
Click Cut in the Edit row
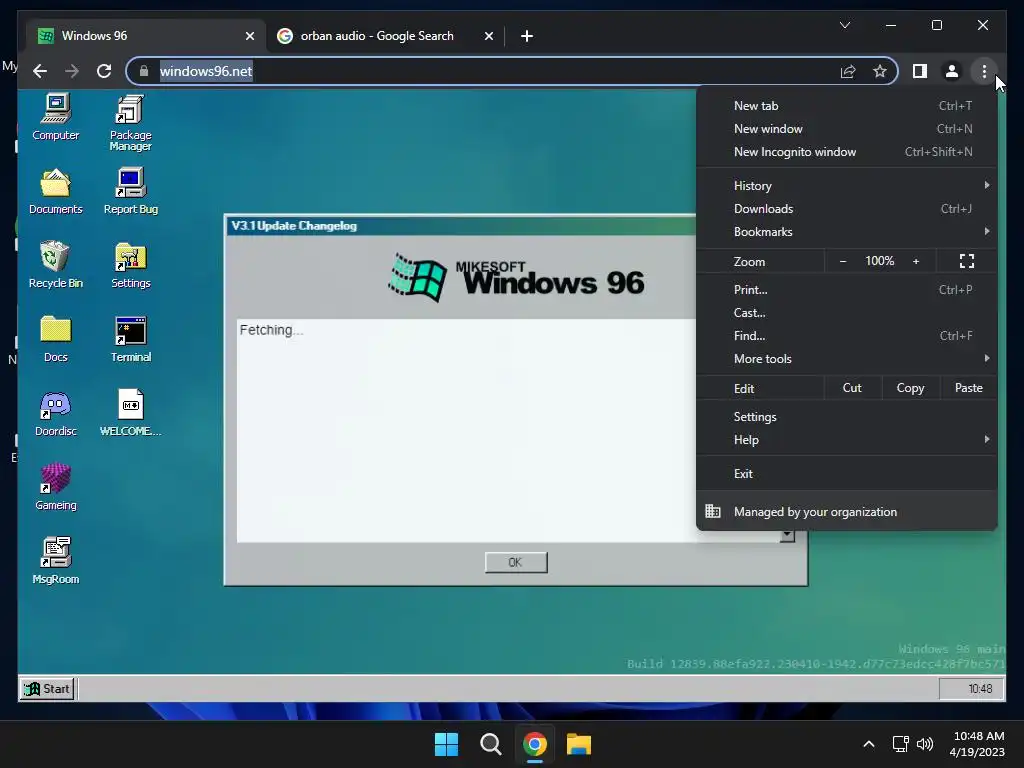pos(852,388)
